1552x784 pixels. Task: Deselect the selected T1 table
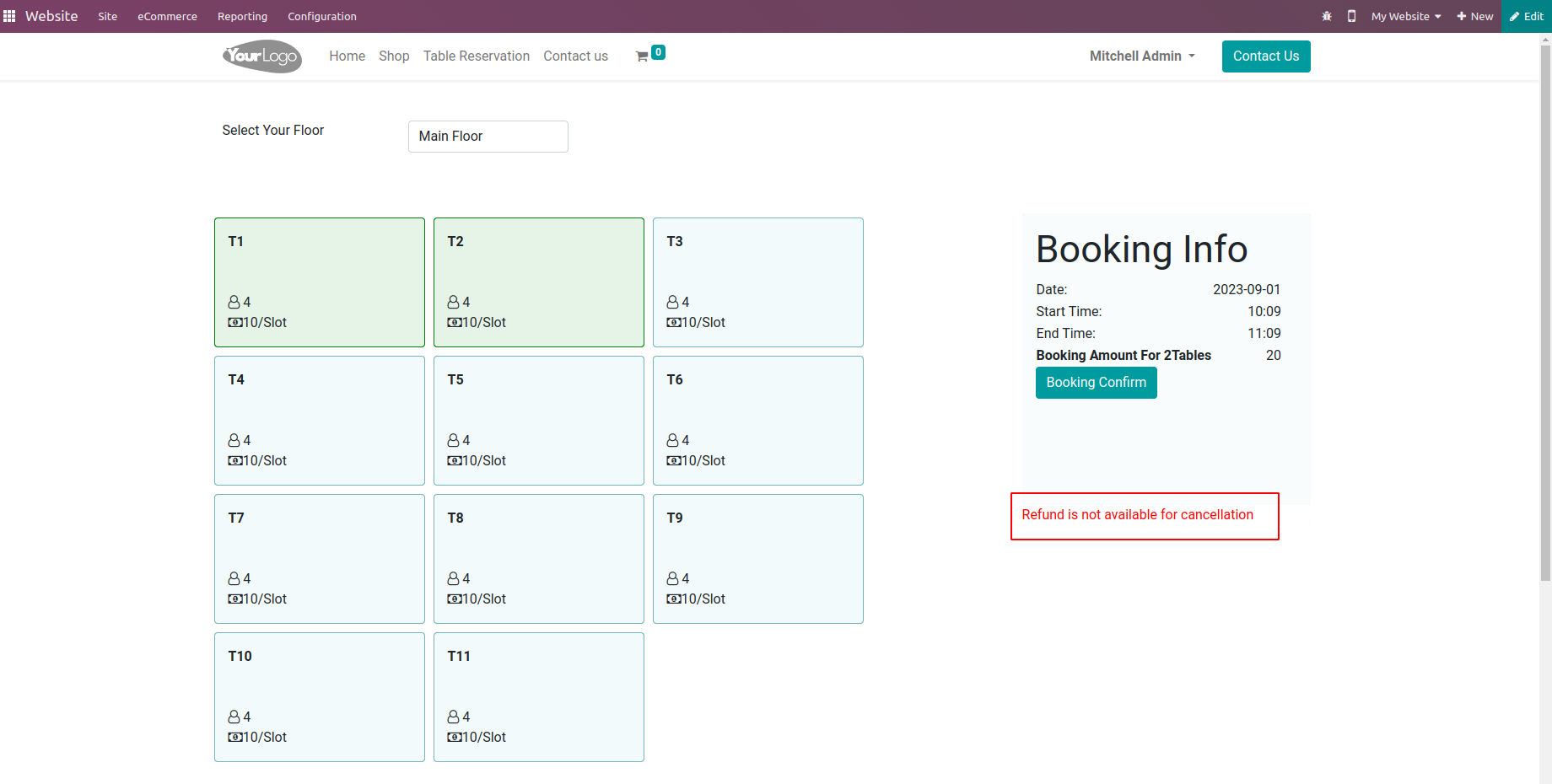click(319, 282)
